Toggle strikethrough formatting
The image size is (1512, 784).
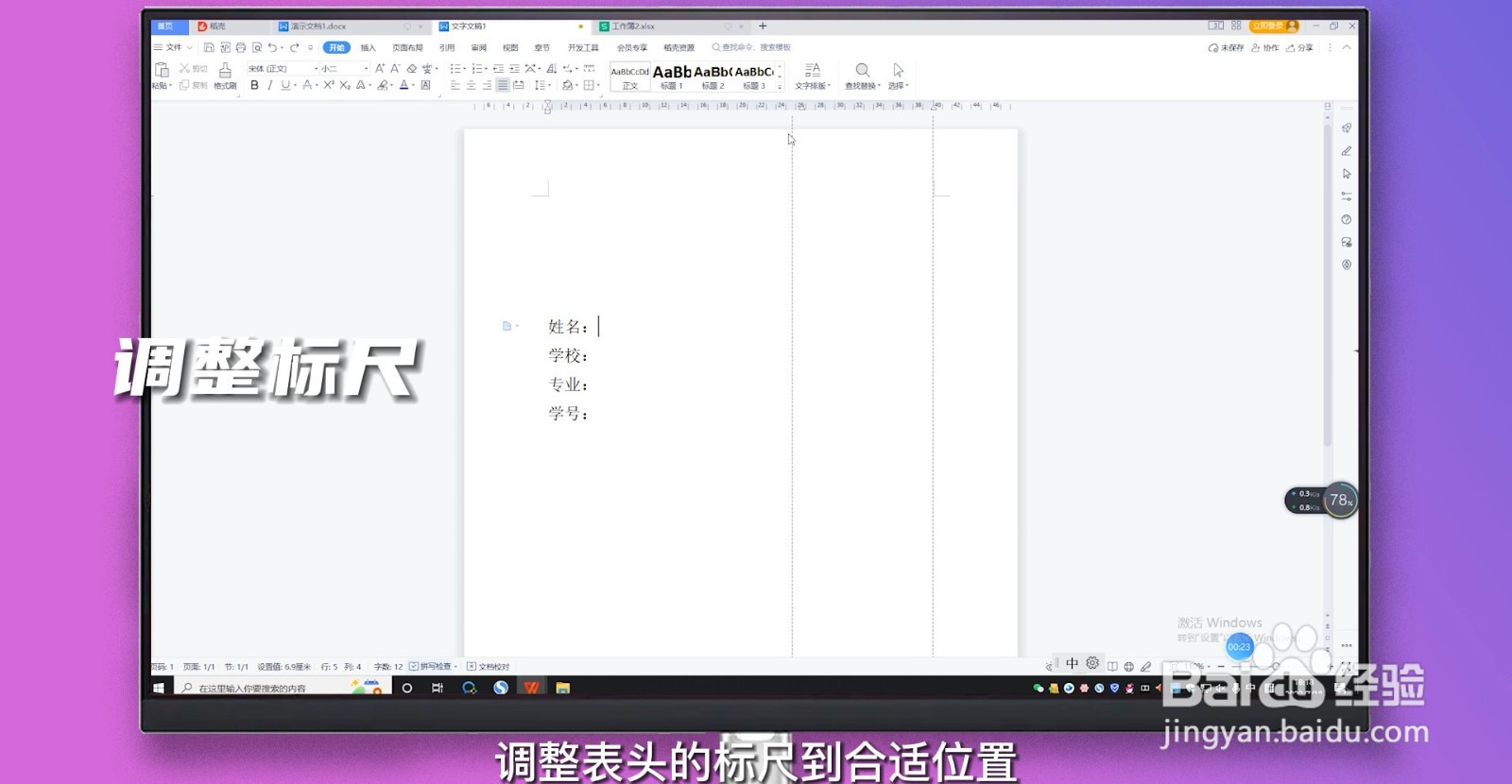click(307, 85)
